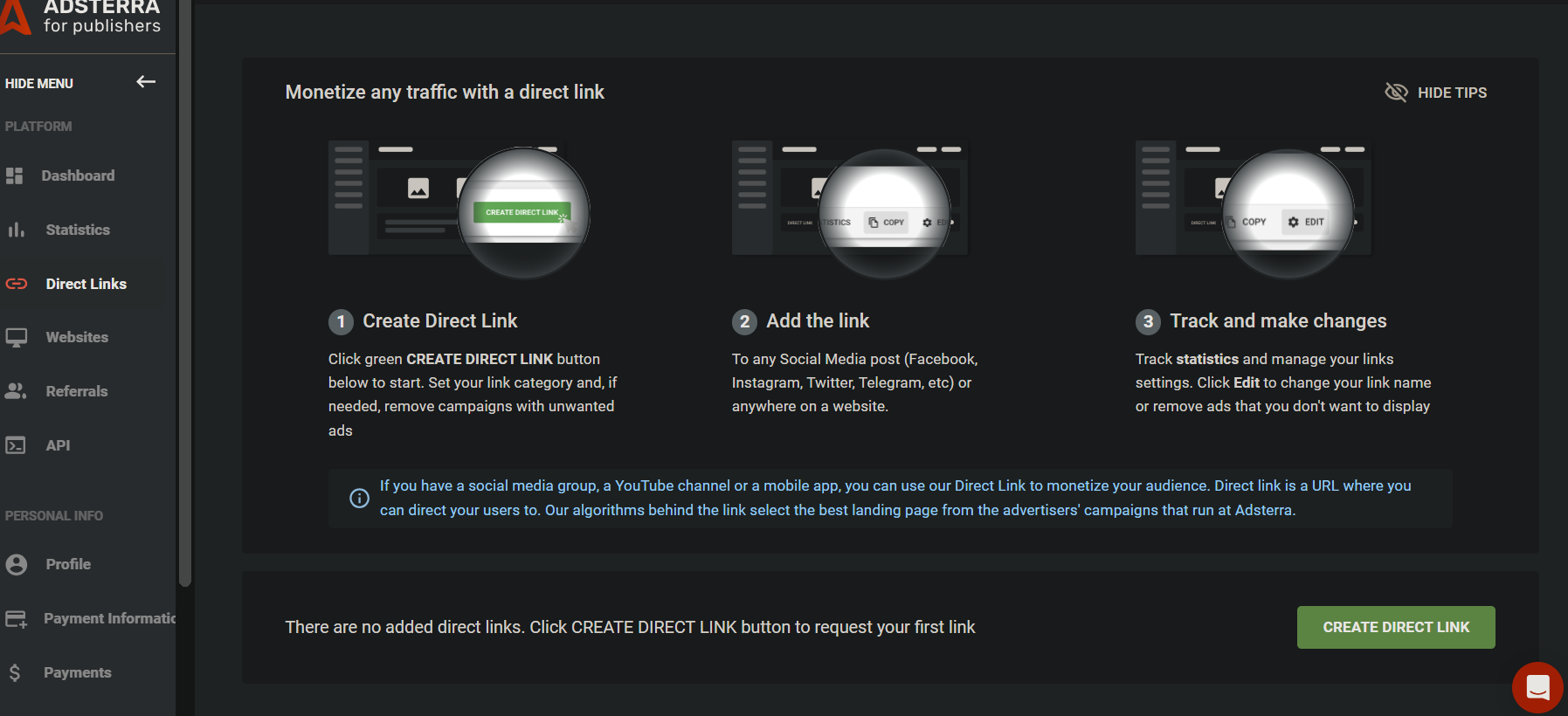Click the Profile avatar icon
This screenshot has height=716, width=1568.
pyautogui.click(x=16, y=564)
